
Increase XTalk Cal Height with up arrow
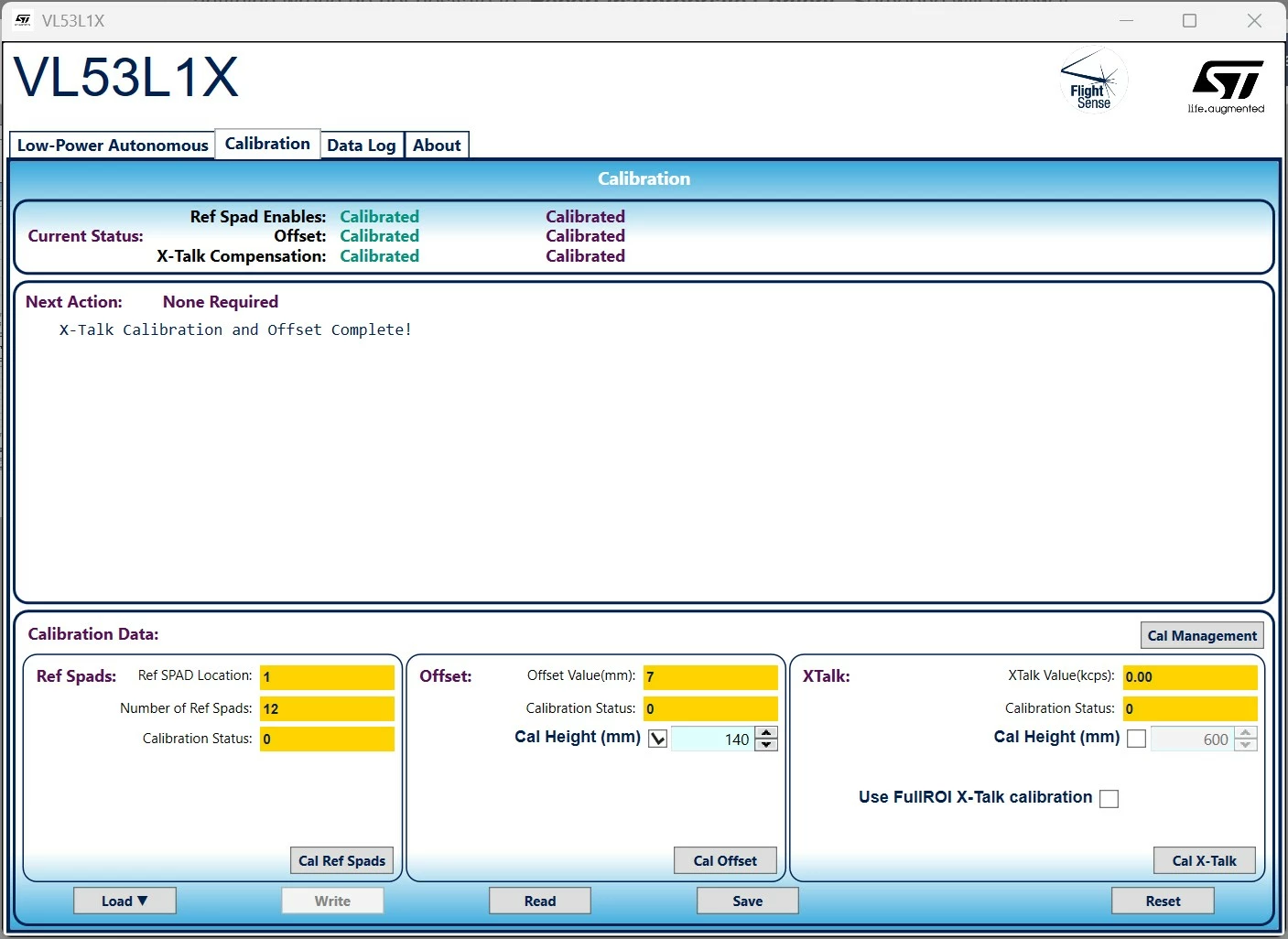click(1246, 732)
